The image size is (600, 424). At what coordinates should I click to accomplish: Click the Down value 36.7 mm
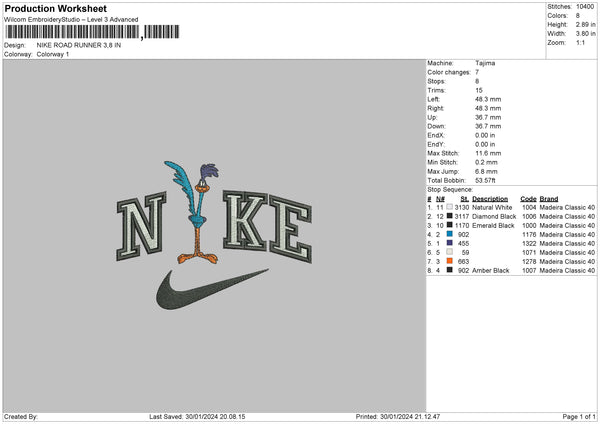(x=488, y=126)
